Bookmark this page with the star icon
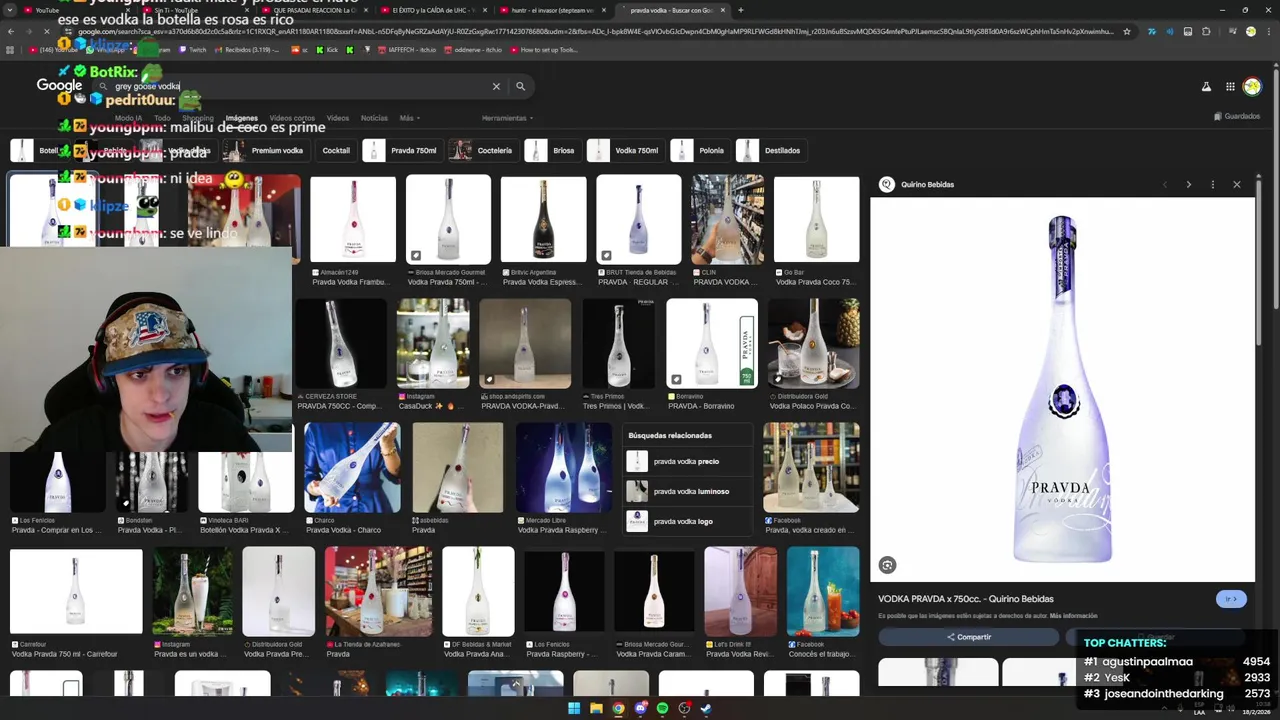1280x720 pixels. pos(1127,32)
